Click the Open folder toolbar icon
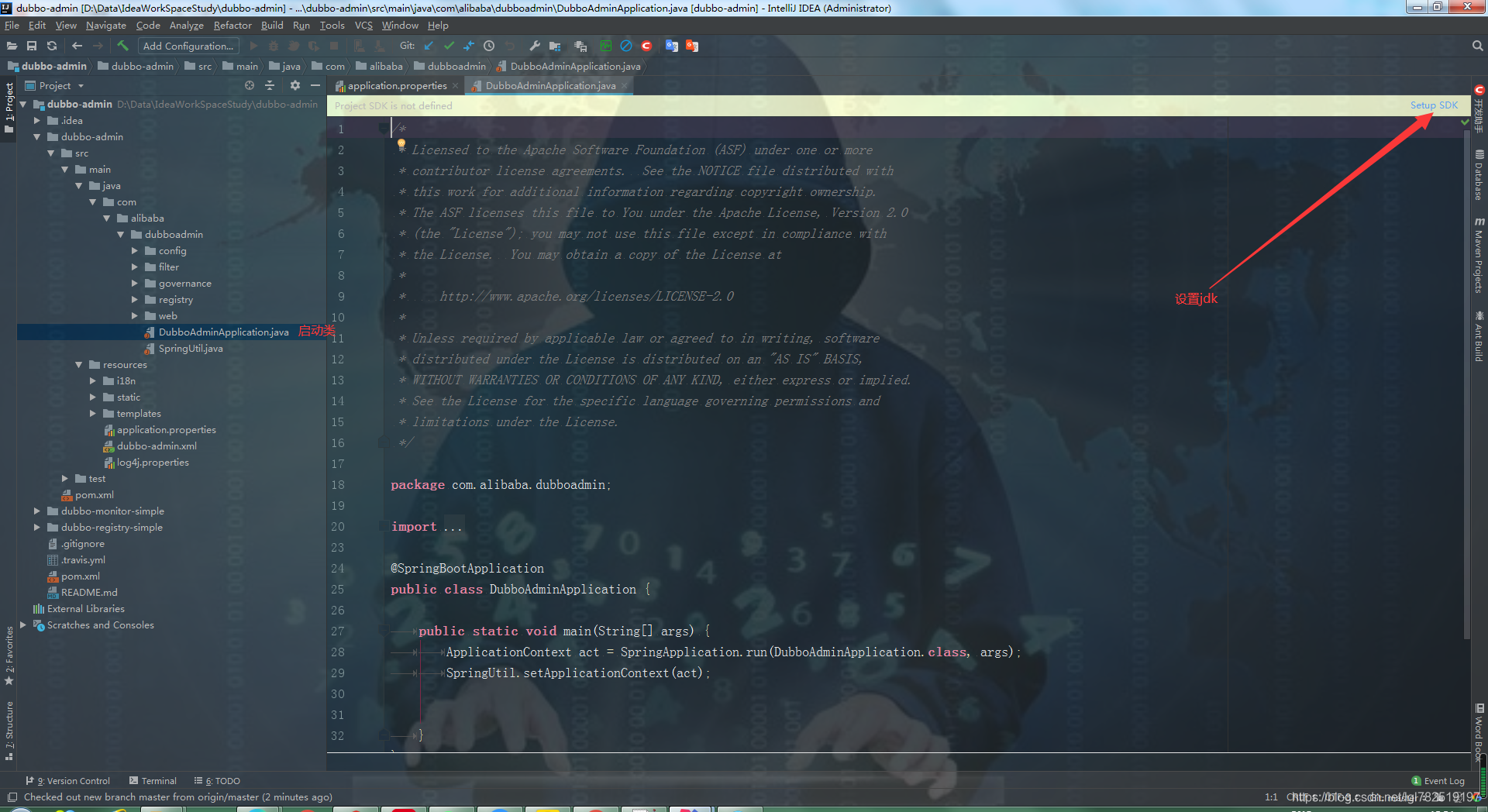The width and height of the screenshot is (1488, 812). (12, 46)
